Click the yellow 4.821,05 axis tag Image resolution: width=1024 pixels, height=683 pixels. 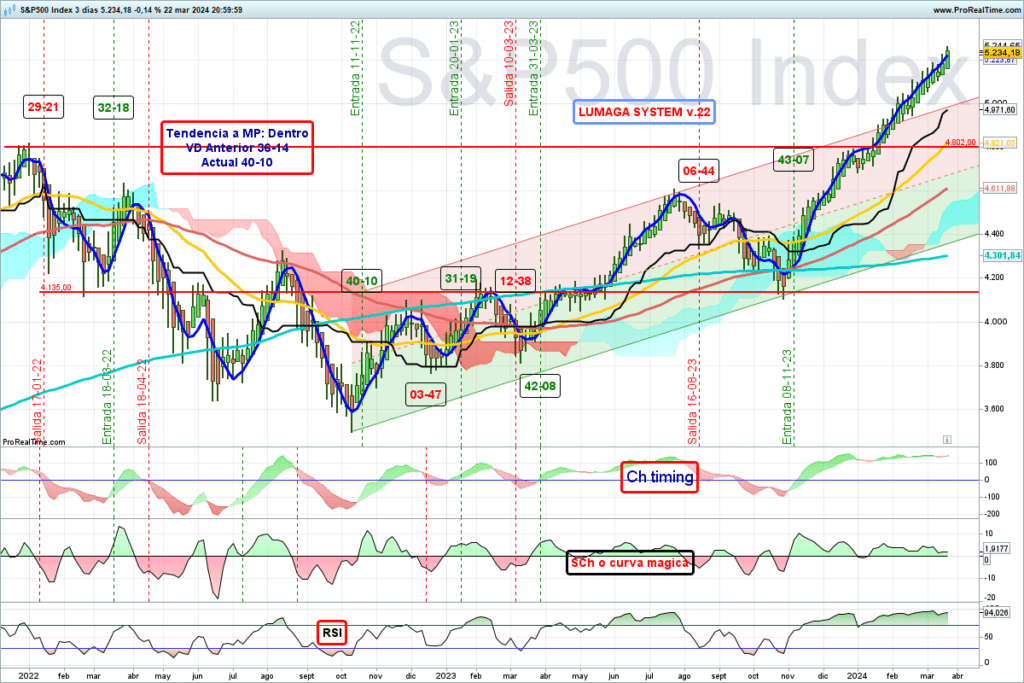[x=1000, y=142]
